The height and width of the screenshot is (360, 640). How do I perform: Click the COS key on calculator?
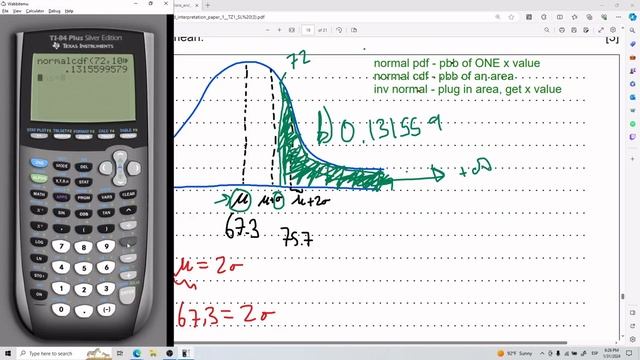point(84,214)
